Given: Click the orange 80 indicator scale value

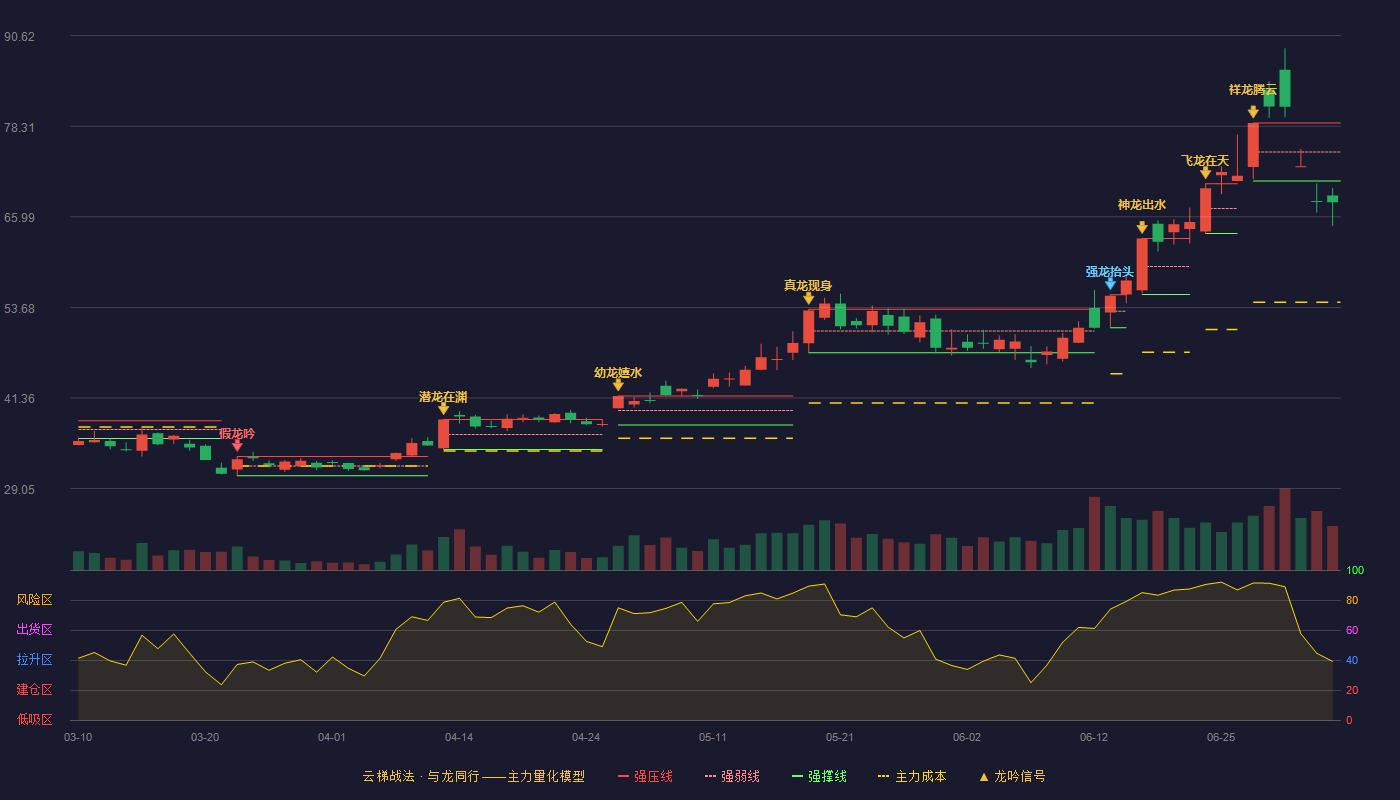Looking at the screenshot, I should [1351, 600].
